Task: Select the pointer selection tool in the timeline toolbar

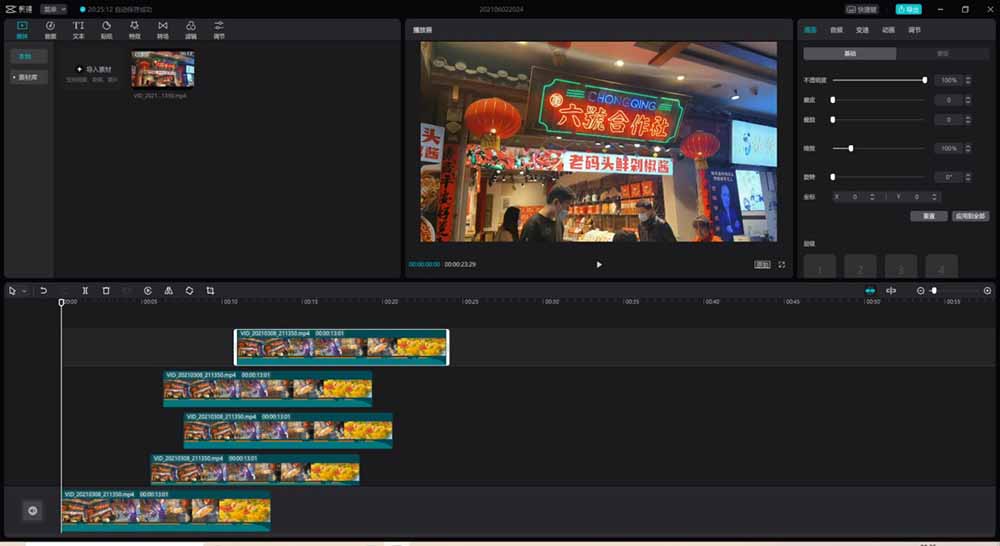Action: click(12, 291)
